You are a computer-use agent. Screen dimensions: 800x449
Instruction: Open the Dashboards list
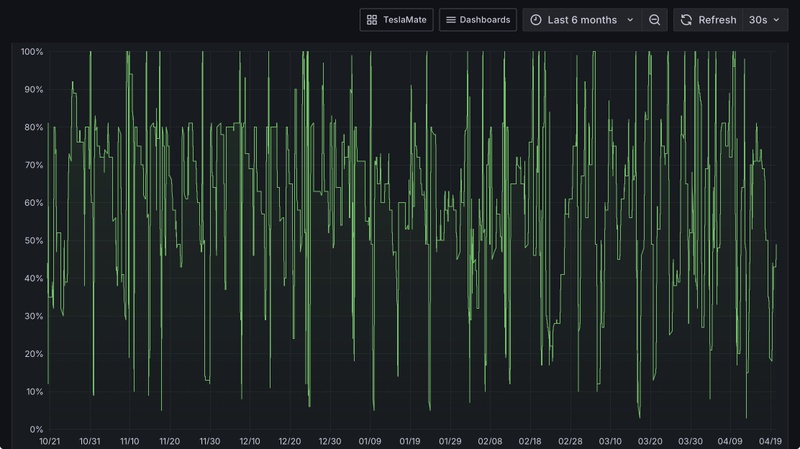(x=478, y=20)
